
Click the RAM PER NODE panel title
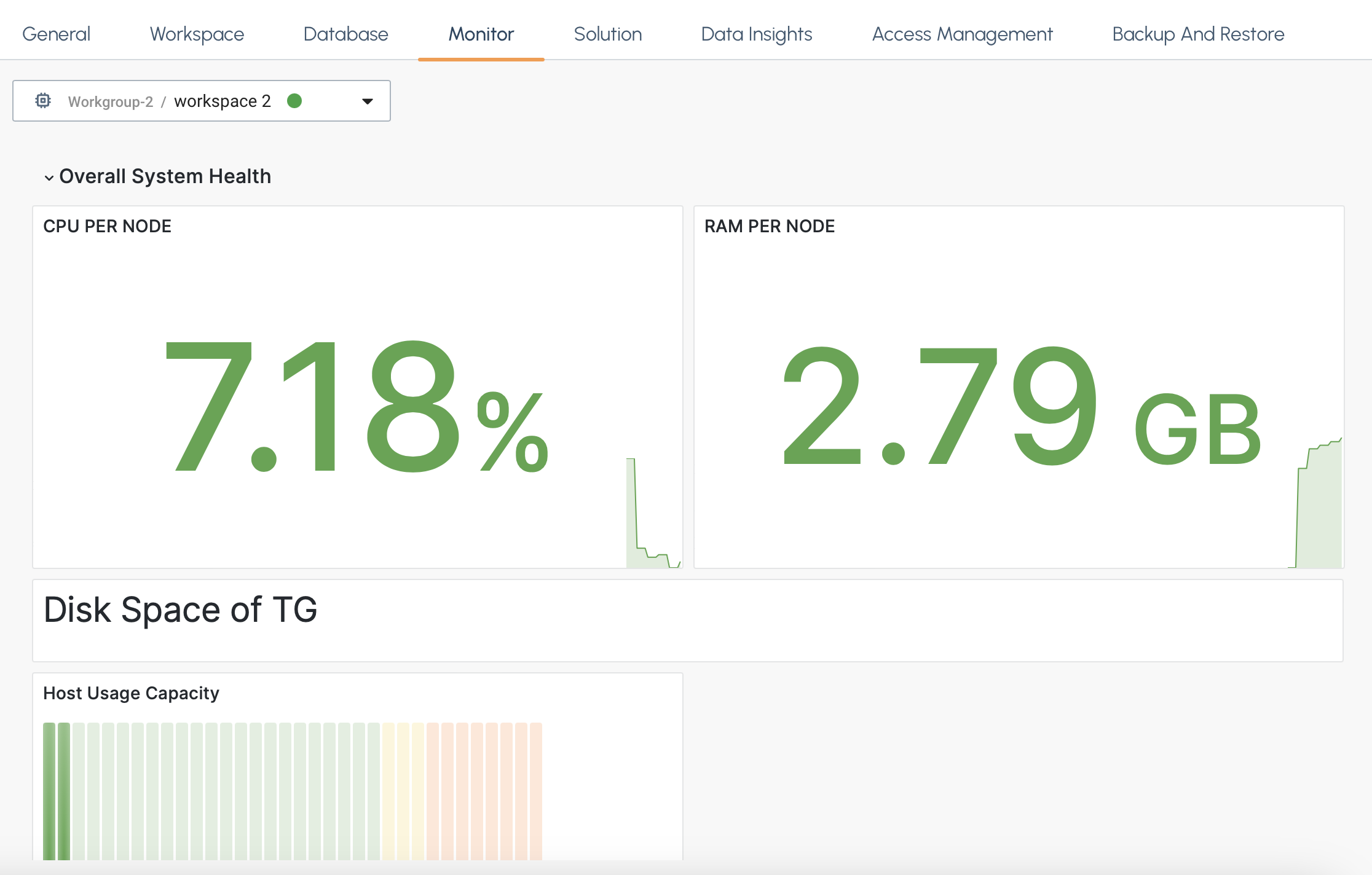[x=769, y=226]
